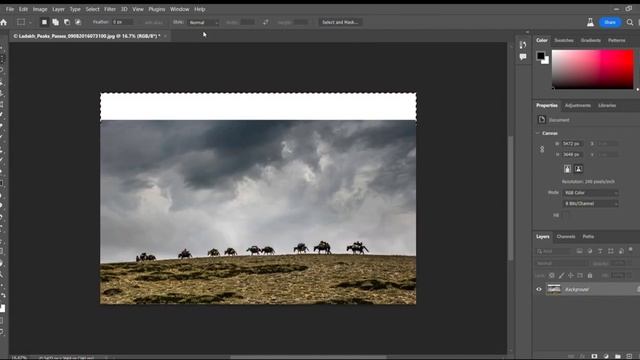Lock artboard nesting icon
The image size is (640, 360).
pyautogui.click(x=580, y=276)
